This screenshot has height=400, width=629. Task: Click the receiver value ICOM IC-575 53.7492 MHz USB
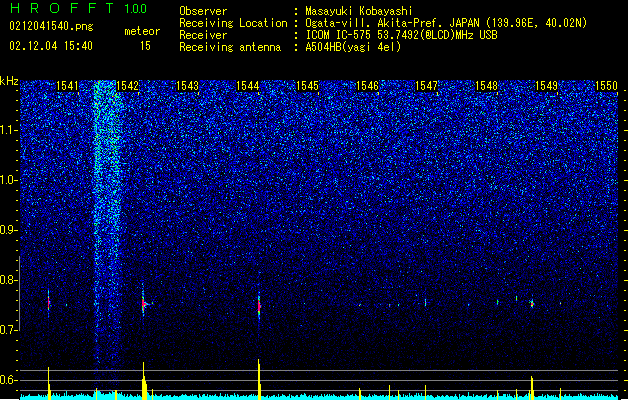401,35
